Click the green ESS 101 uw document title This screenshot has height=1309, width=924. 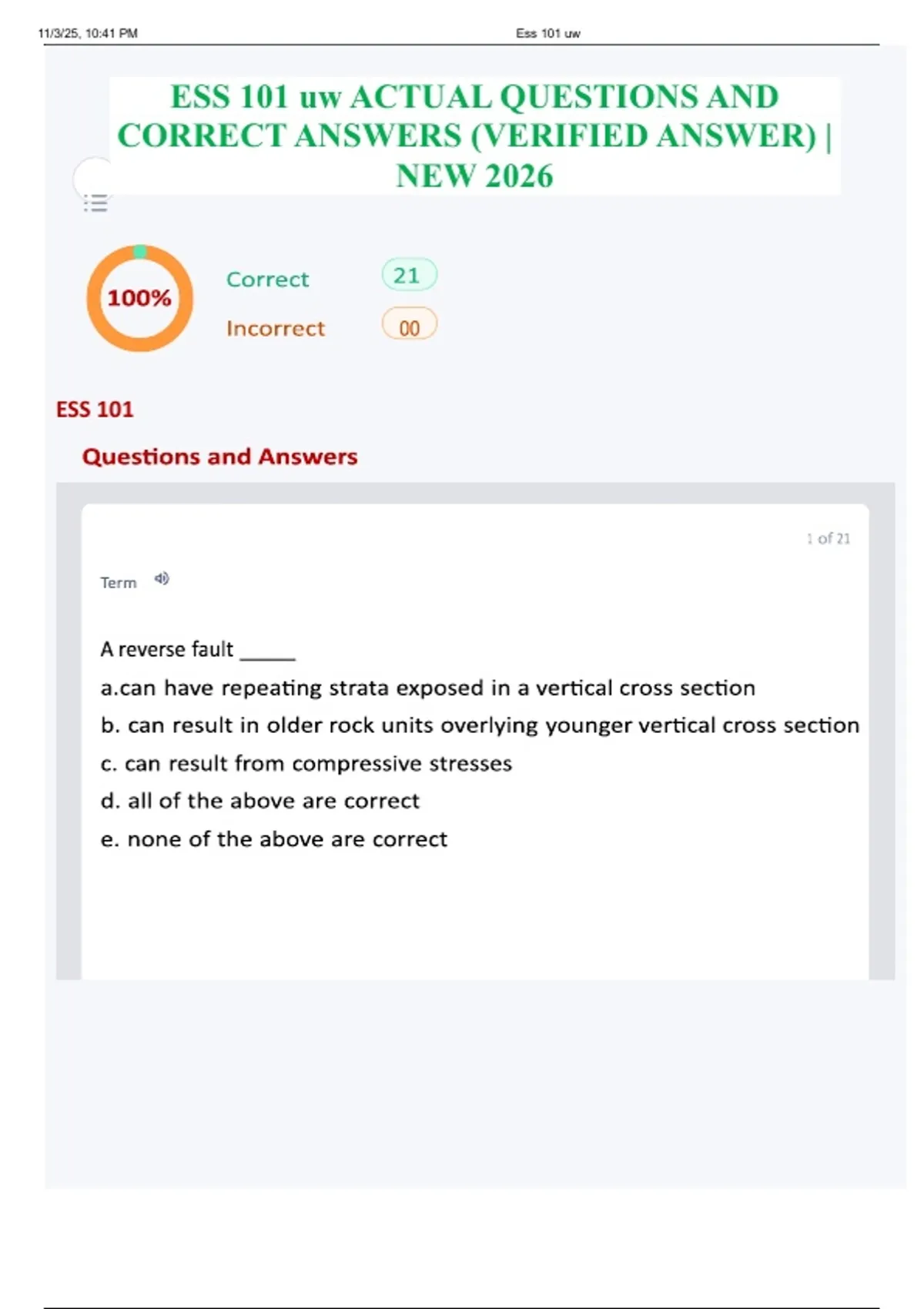474,136
